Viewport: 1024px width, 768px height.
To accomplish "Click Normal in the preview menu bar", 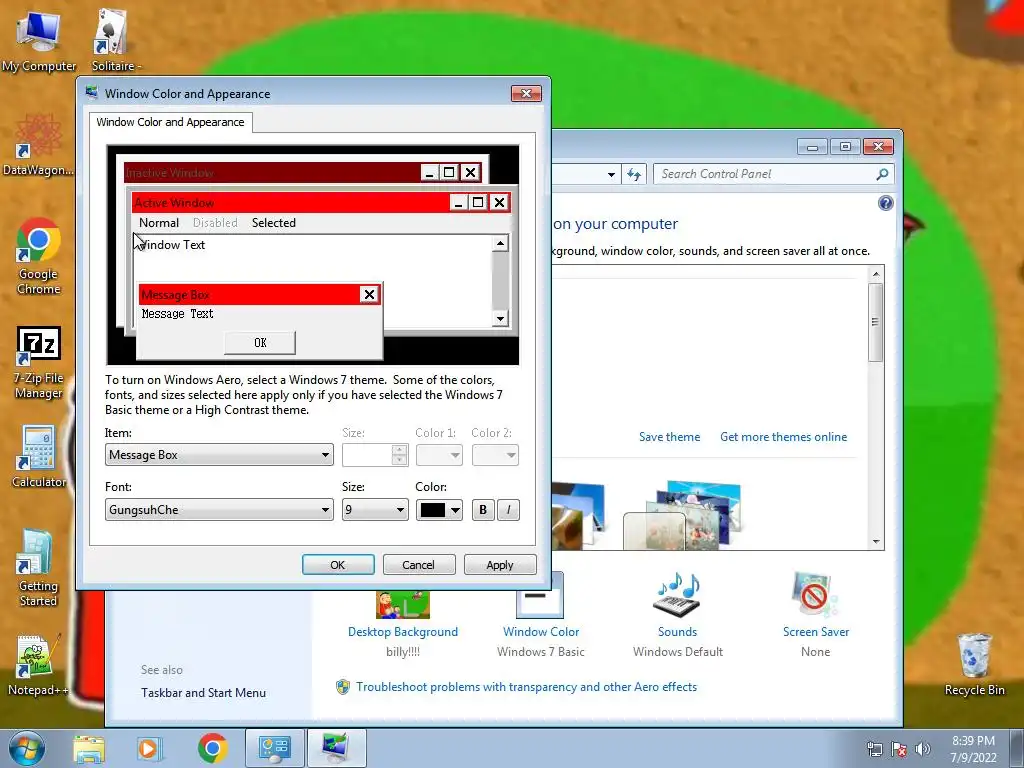I will click(x=159, y=223).
